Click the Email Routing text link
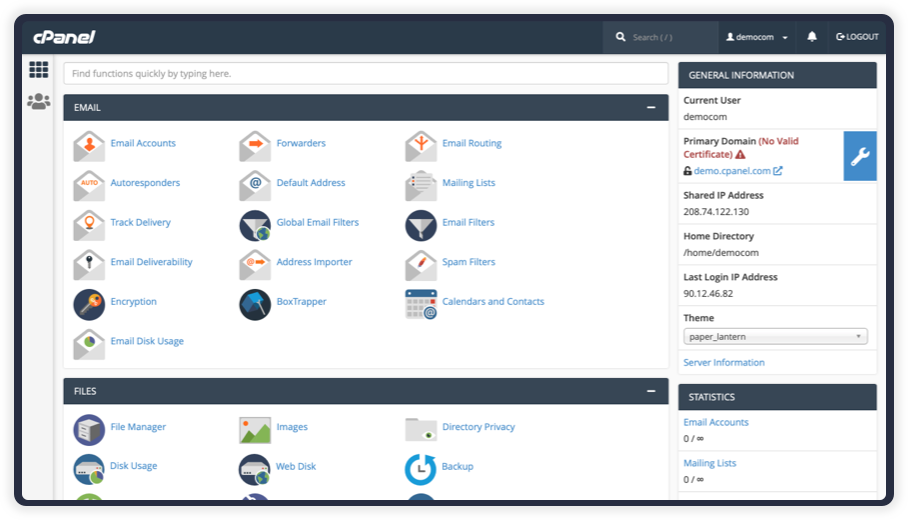This screenshot has height=520, width=908. pyautogui.click(x=472, y=143)
